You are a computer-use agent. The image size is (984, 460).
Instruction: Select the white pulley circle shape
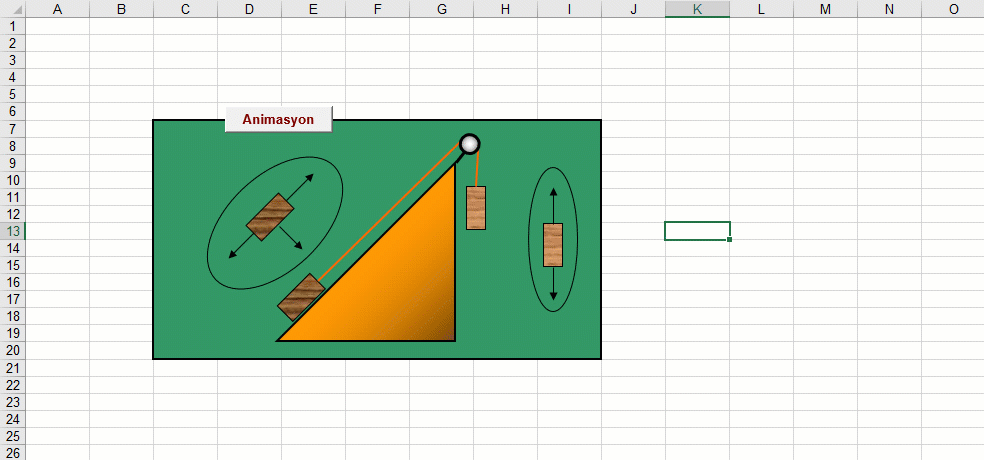[469, 144]
